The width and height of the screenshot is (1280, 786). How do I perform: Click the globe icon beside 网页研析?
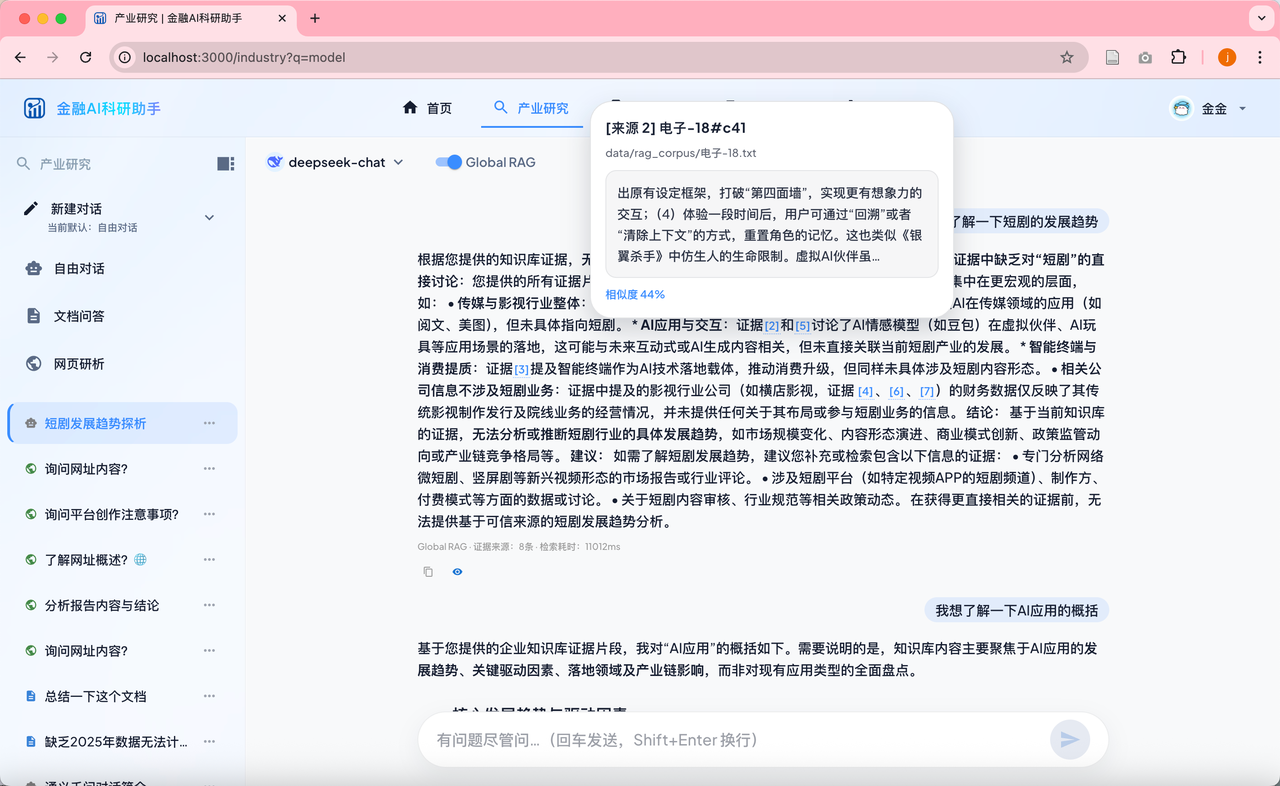34,363
